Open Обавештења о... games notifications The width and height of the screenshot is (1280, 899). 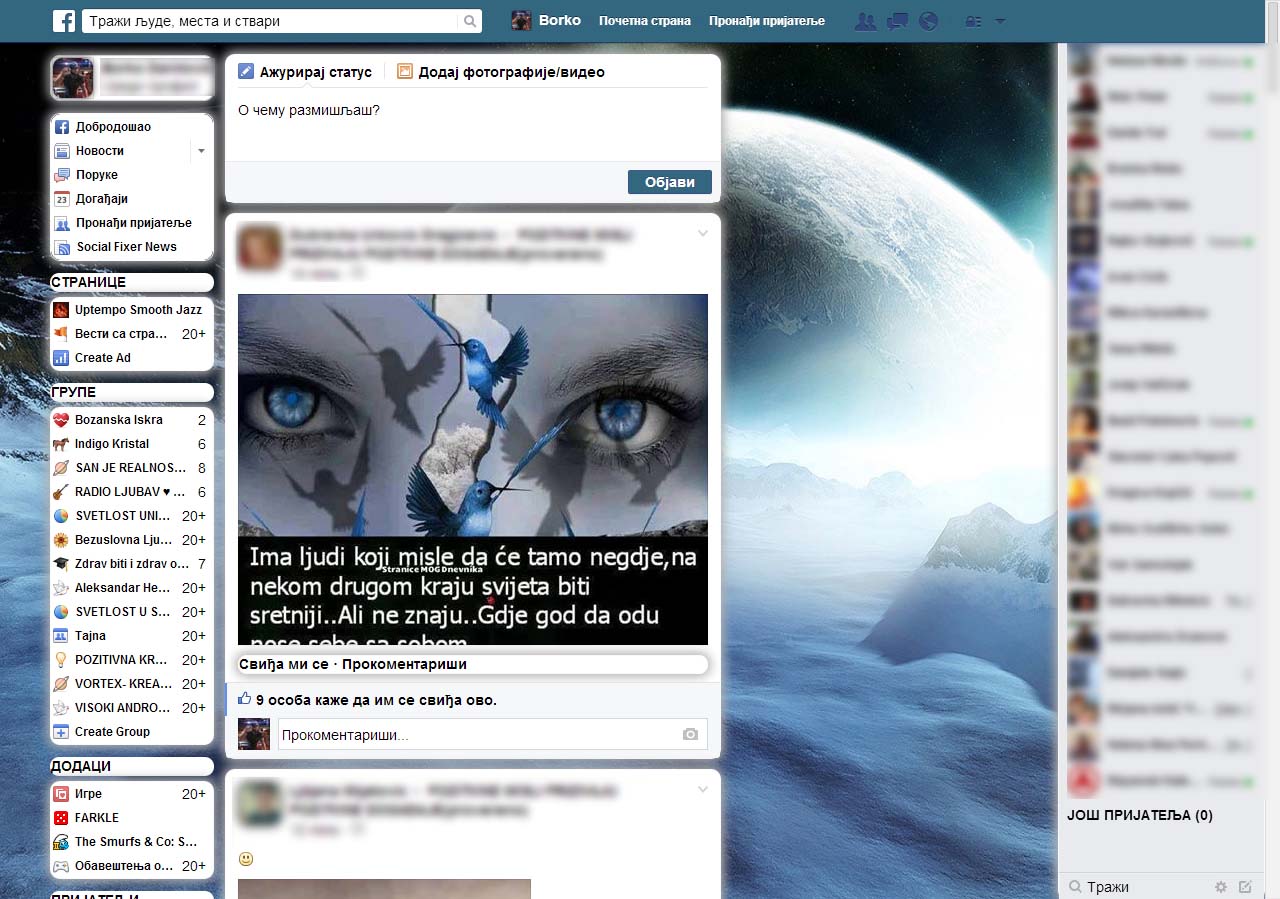(x=131, y=866)
